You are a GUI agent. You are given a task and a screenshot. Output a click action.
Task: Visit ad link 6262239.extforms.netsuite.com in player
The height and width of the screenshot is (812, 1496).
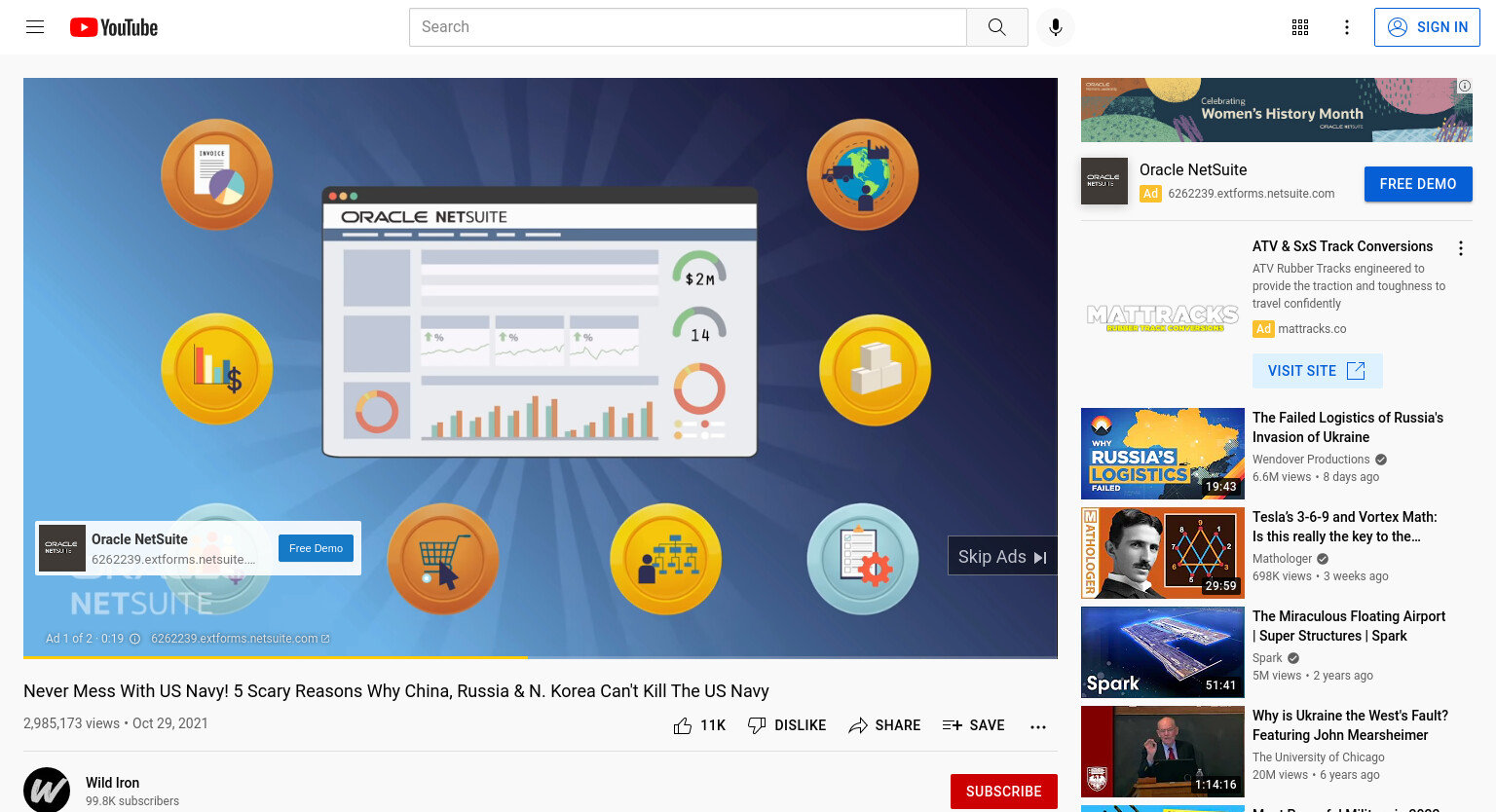(x=240, y=639)
